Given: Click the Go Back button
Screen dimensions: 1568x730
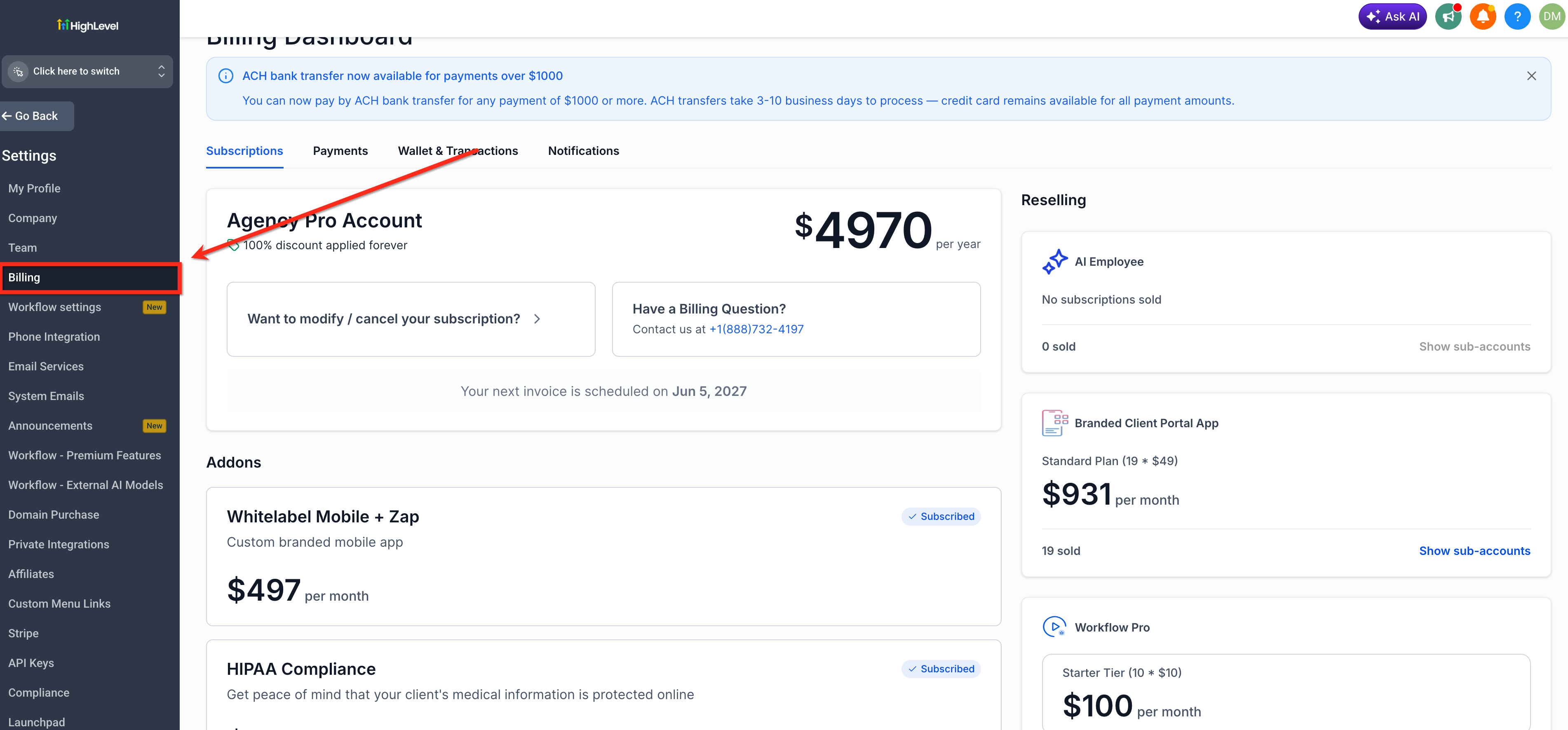Looking at the screenshot, I should pyautogui.click(x=37, y=116).
